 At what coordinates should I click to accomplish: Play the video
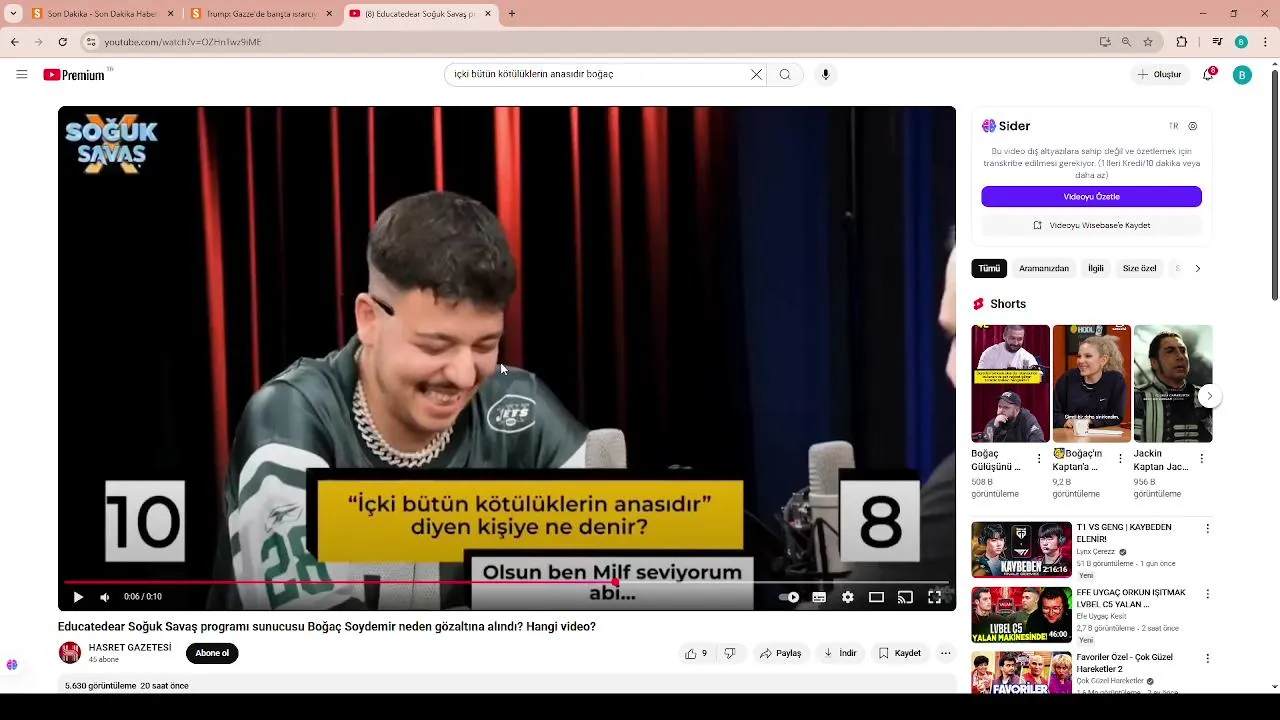(x=78, y=597)
